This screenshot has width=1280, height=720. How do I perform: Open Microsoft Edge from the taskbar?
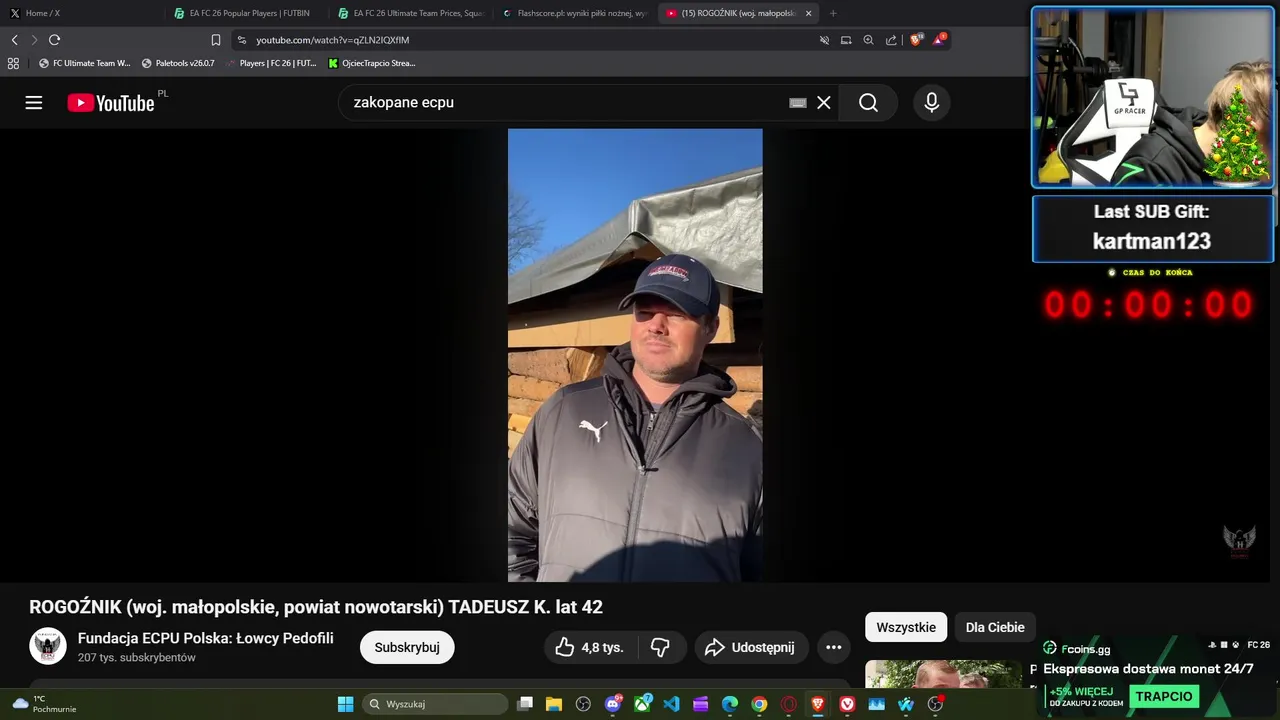coord(730,704)
